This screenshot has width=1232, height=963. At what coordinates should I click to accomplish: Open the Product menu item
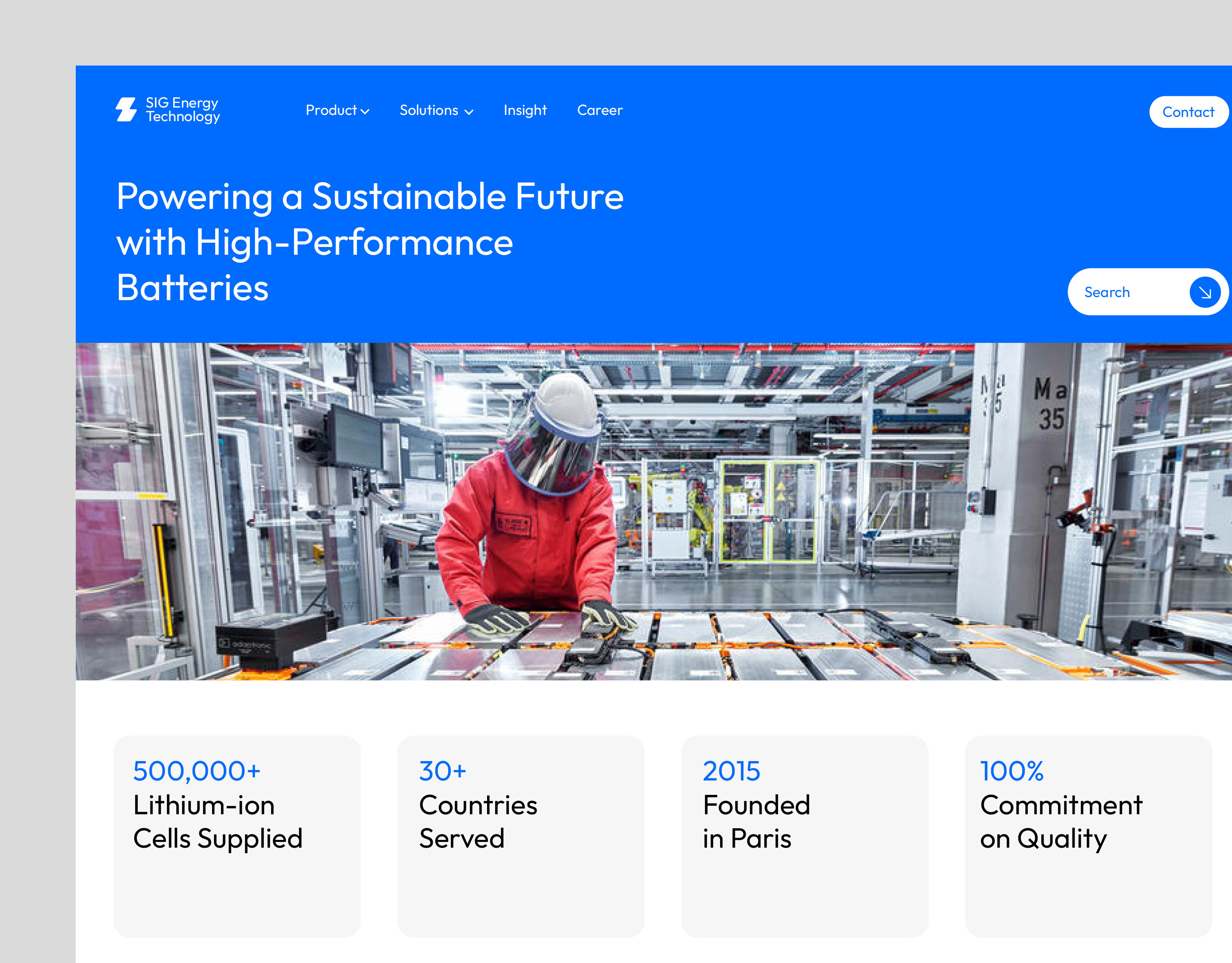(331, 111)
